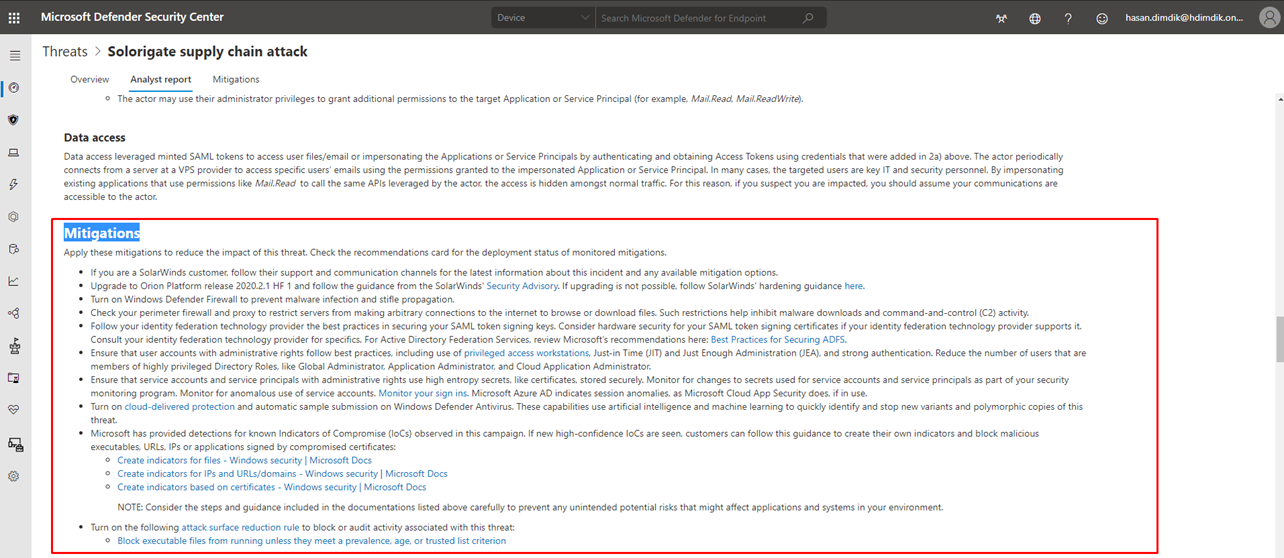Open Settings gear icon in sidebar
The width and height of the screenshot is (1284, 558).
[x=14, y=476]
